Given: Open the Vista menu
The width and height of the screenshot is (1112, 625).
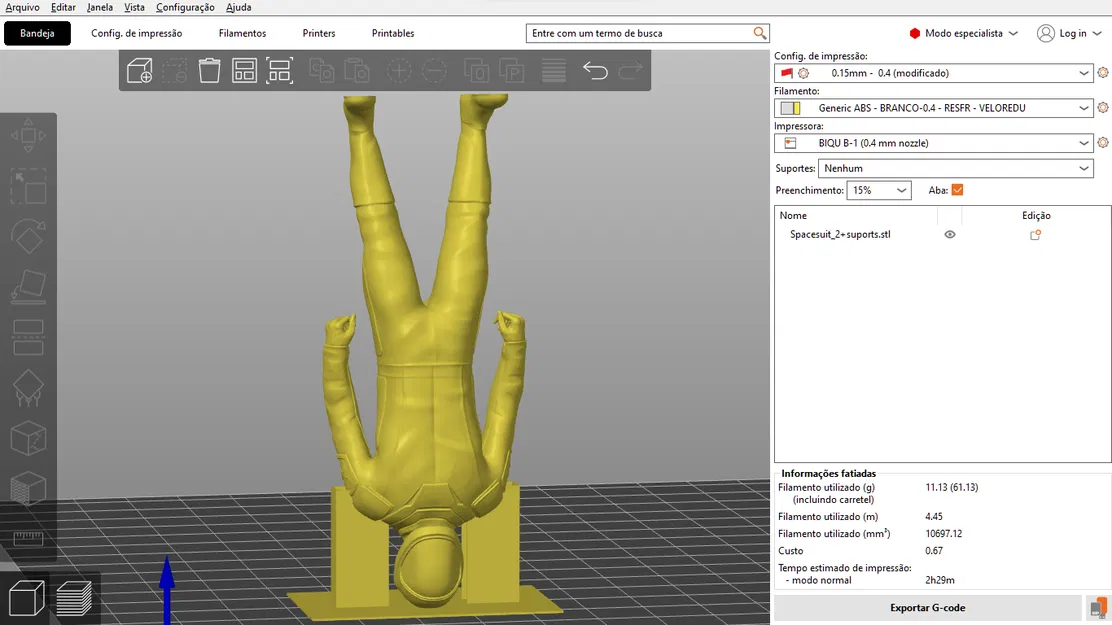Looking at the screenshot, I should tap(134, 7).
